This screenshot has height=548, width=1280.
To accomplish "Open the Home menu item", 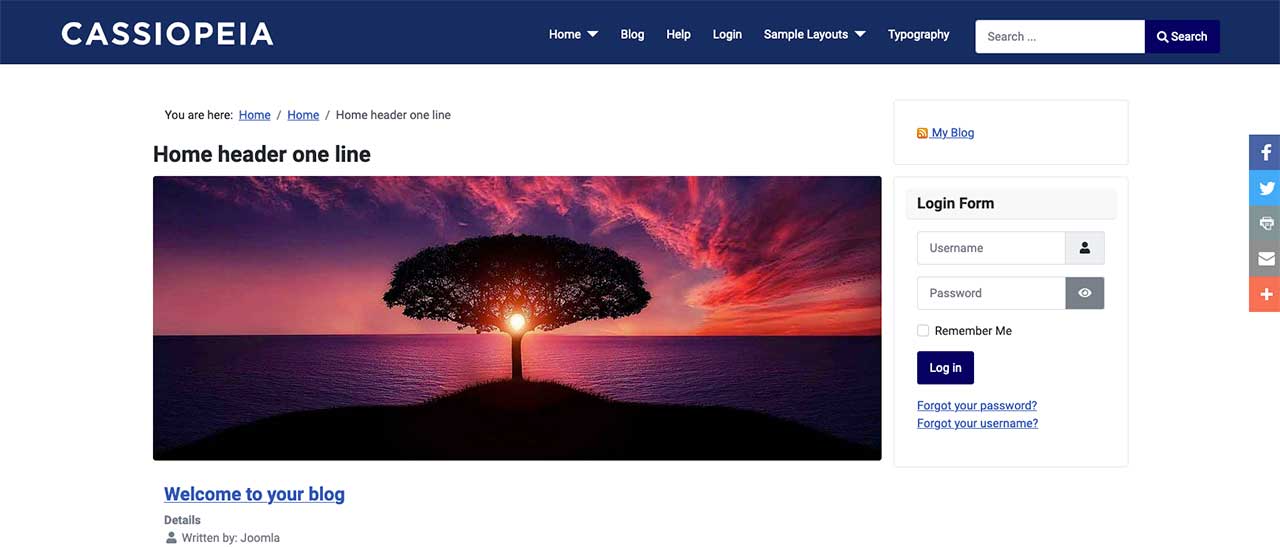I will [565, 34].
